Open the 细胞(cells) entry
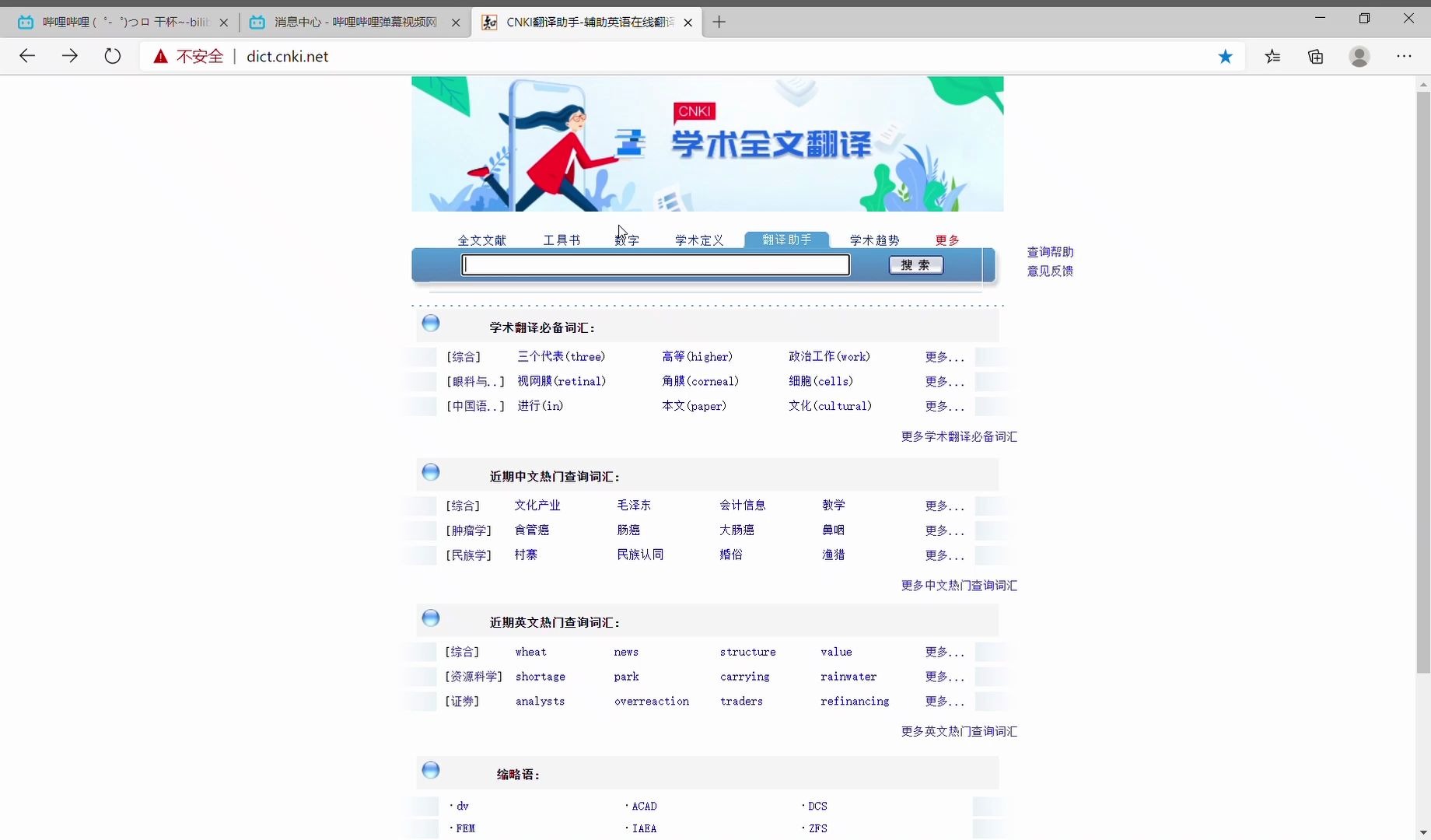This screenshot has height=840, width=1431. tap(821, 381)
